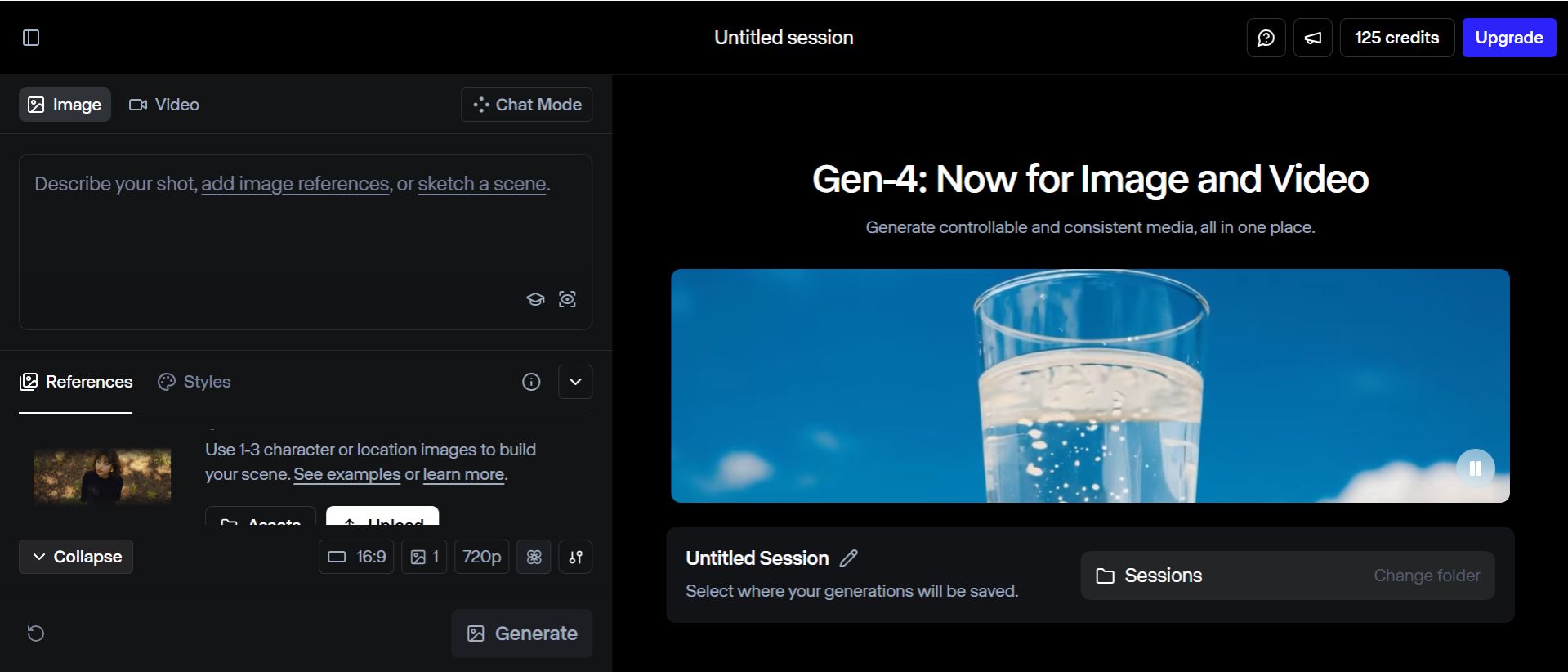This screenshot has height=672, width=1568.
Task: Toggle the sidebar panel icon
Action: (x=31, y=38)
